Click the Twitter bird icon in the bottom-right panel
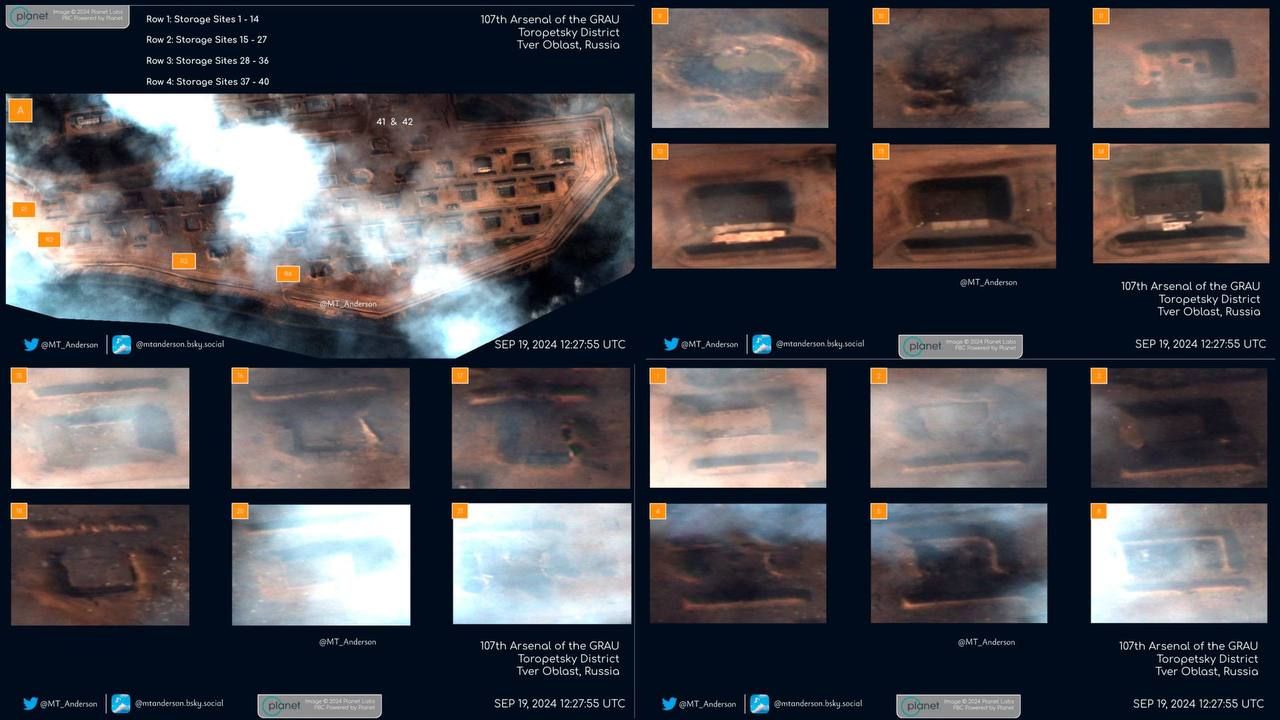The width and height of the screenshot is (1280, 720). (670, 704)
